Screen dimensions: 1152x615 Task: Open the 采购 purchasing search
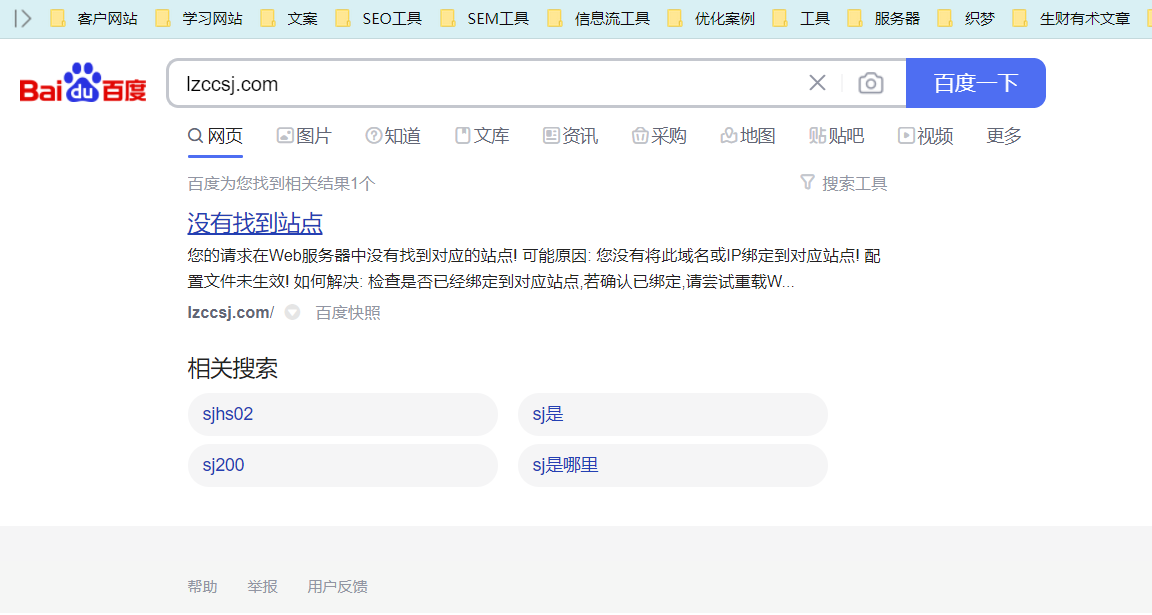(658, 136)
